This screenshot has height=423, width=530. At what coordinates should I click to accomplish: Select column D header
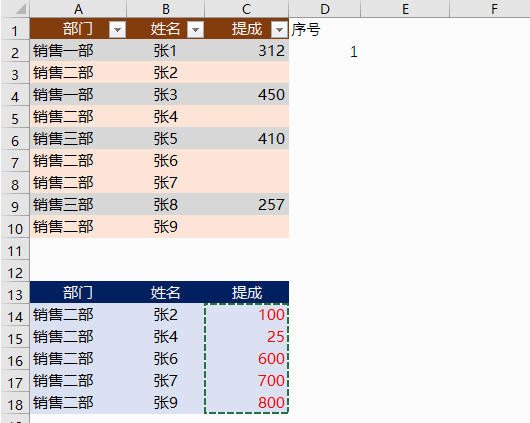tap(324, 9)
